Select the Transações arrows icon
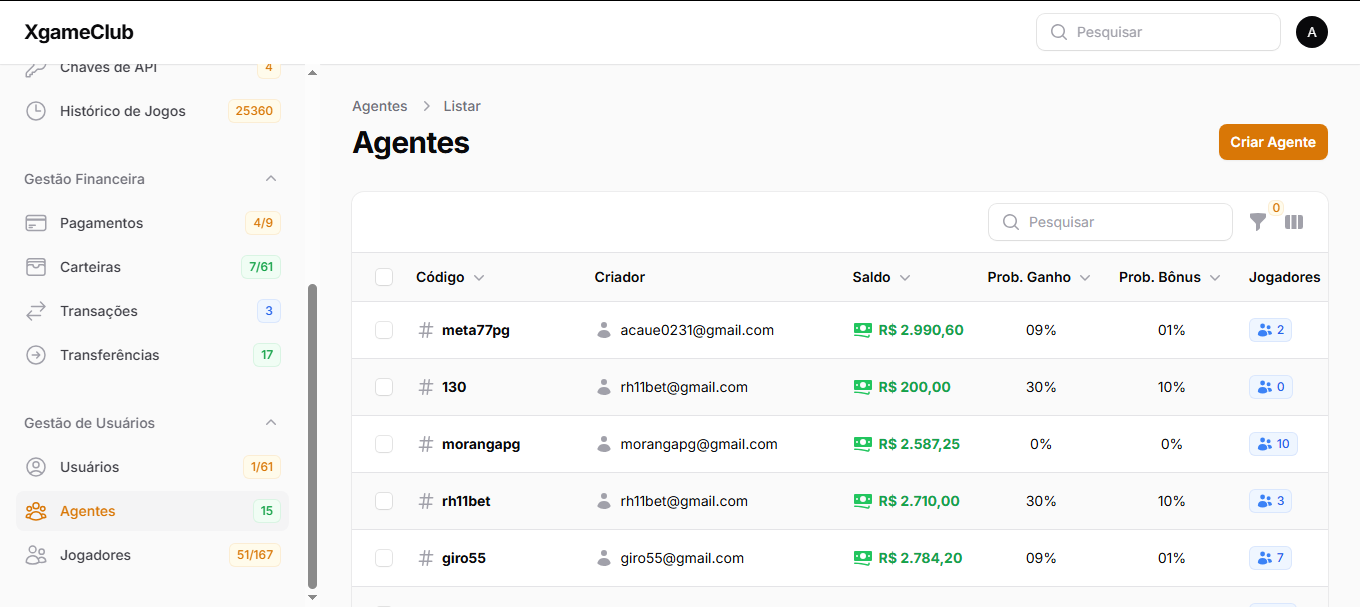The height and width of the screenshot is (607, 1360). 36,310
